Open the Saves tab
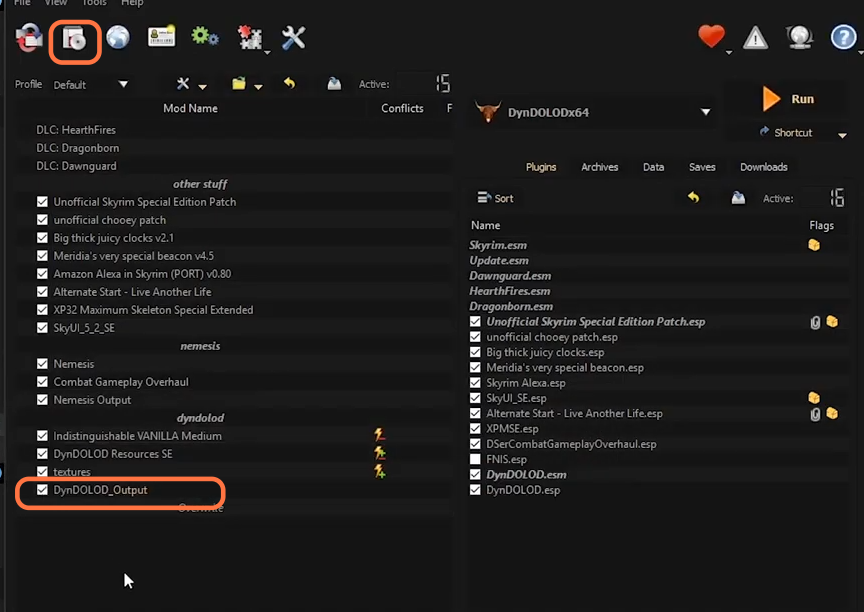This screenshot has height=612, width=864. click(x=702, y=167)
